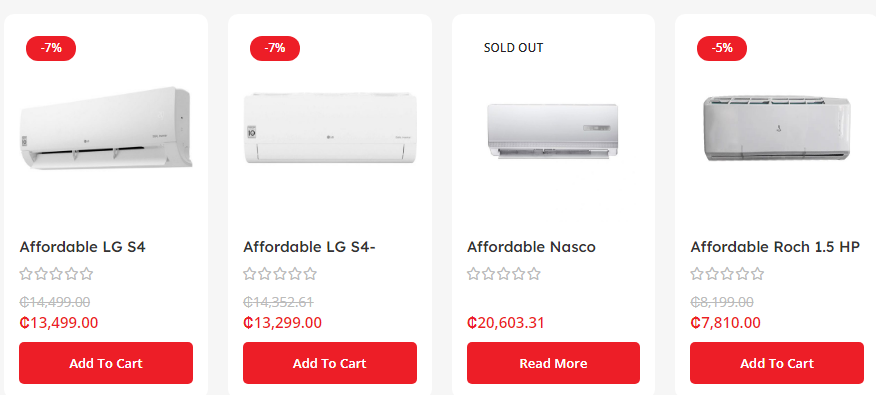876x395 pixels.
Task: Open the Affordable Nasco product title
Action: (531, 247)
